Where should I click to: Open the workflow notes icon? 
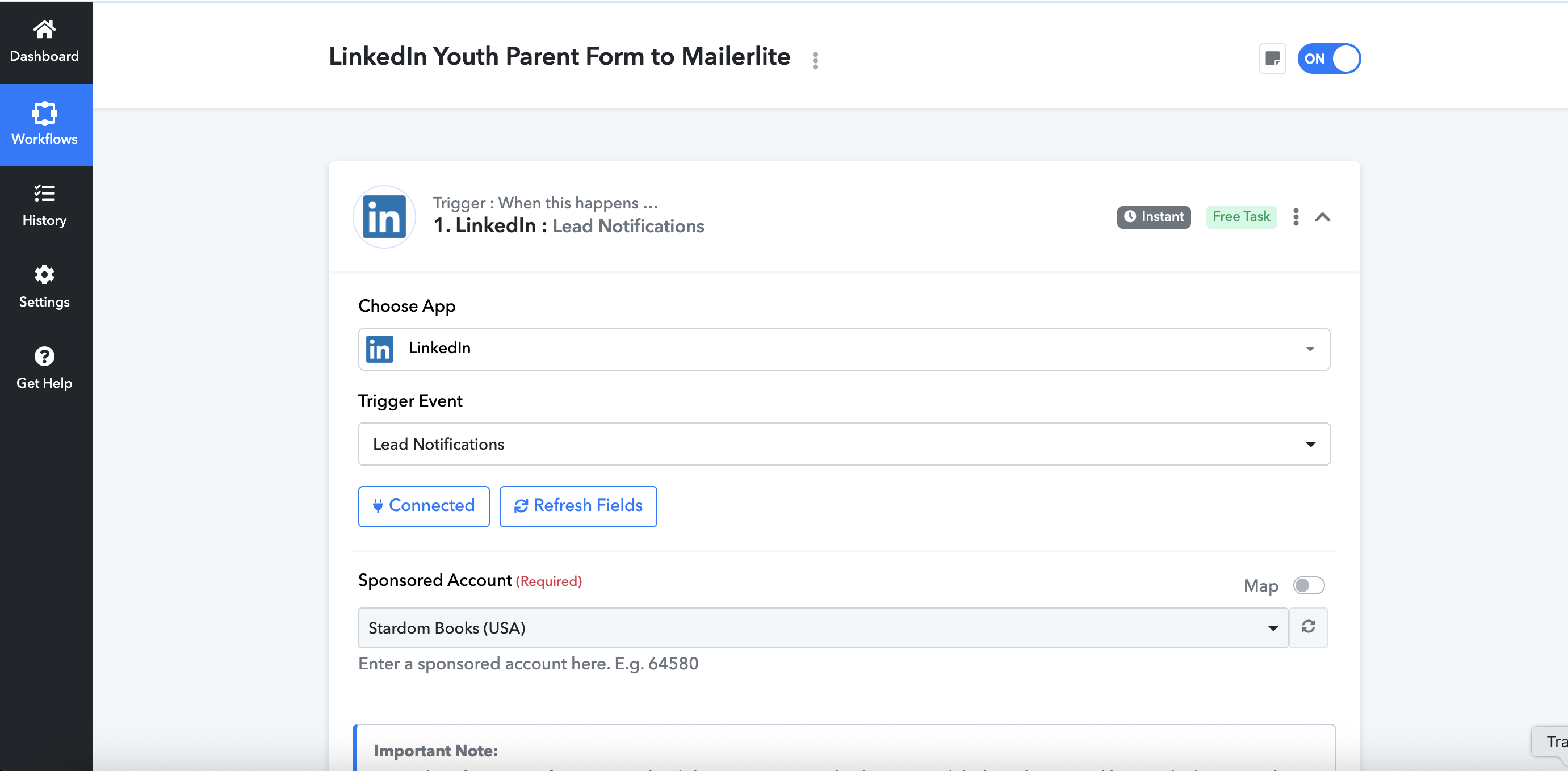(1272, 58)
